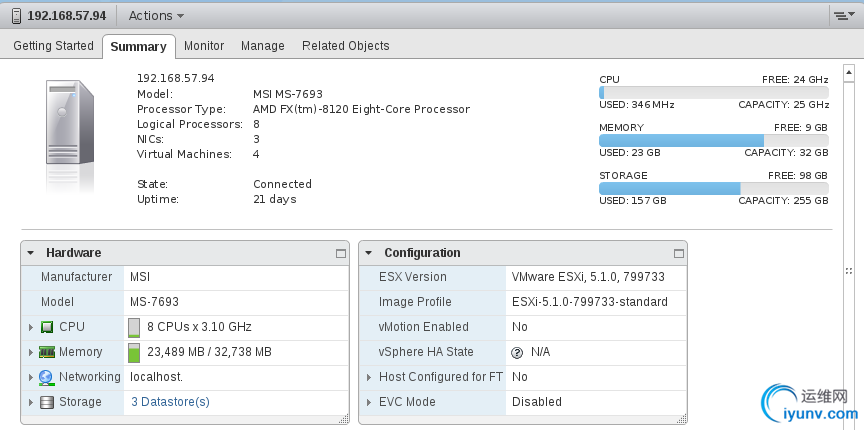
Task: Open the panel options menu icon at top right
Action: pos(842,16)
